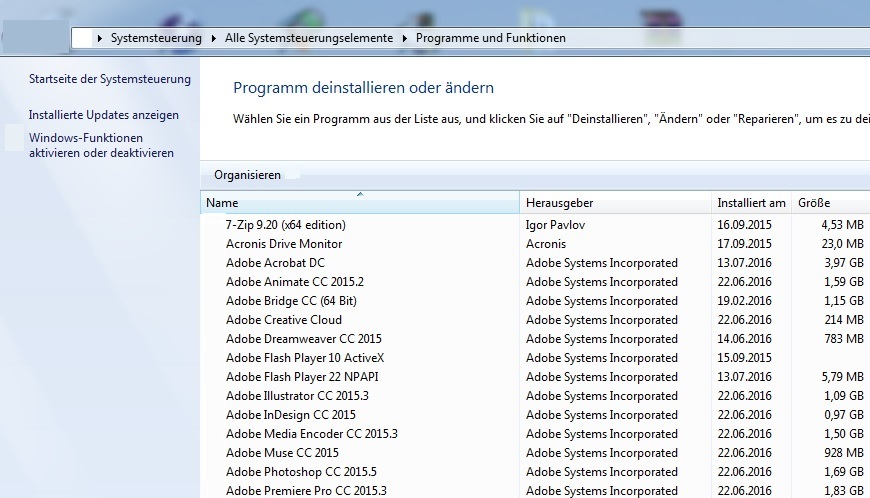The image size is (870, 498).
Task: Select 7-Zip 9.20 (x64 edition)
Action: (285, 225)
